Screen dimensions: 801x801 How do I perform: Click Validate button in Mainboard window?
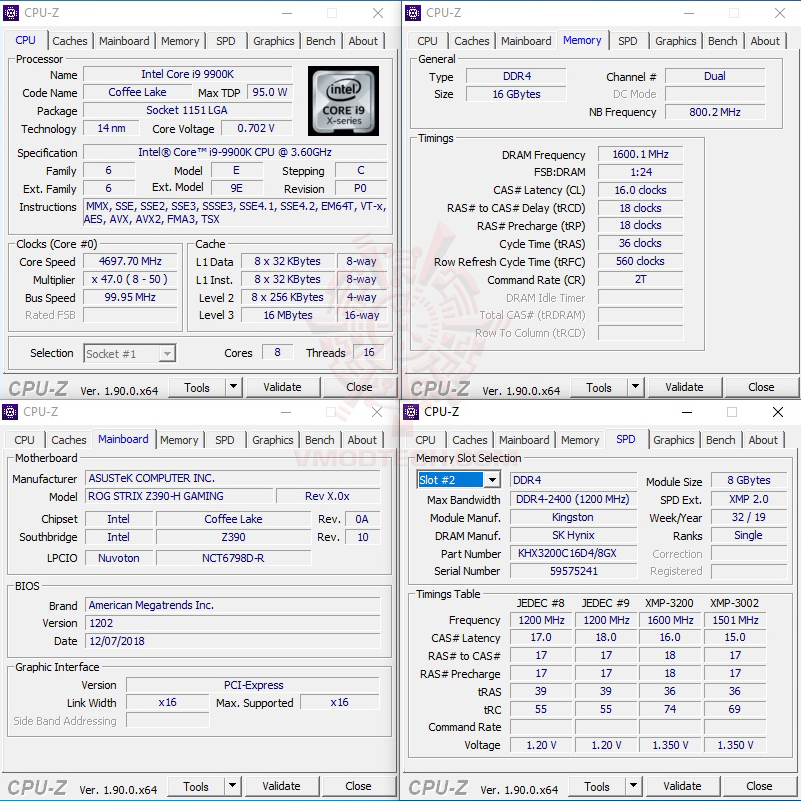(x=281, y=786)
